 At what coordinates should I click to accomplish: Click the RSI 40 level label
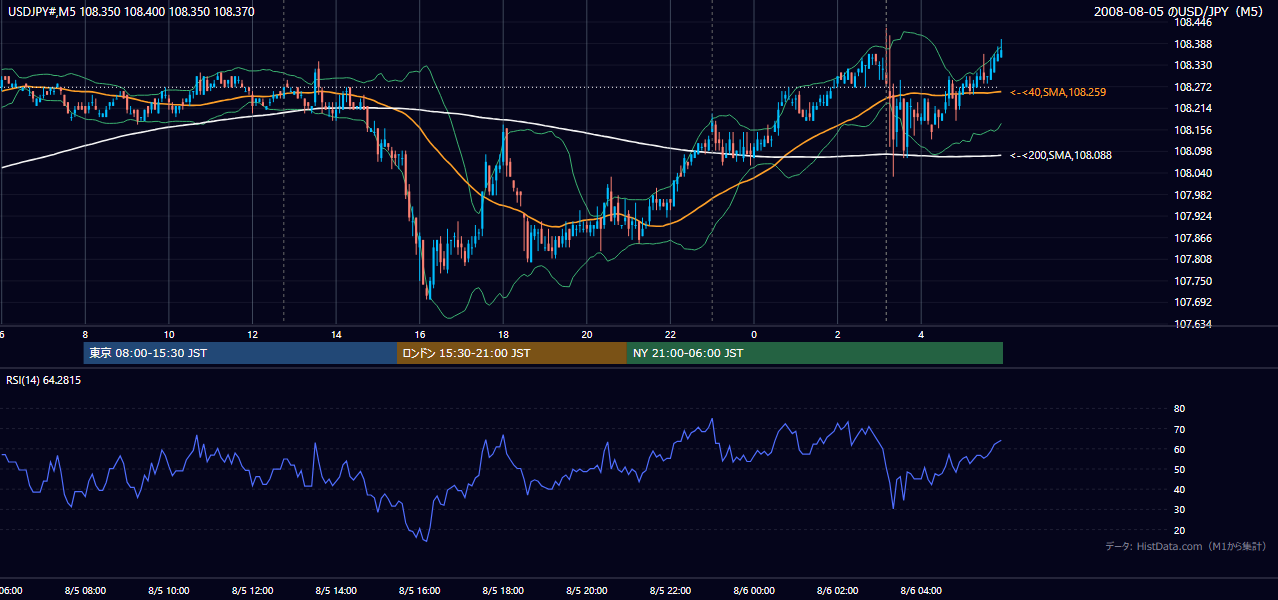point(1179,489)
